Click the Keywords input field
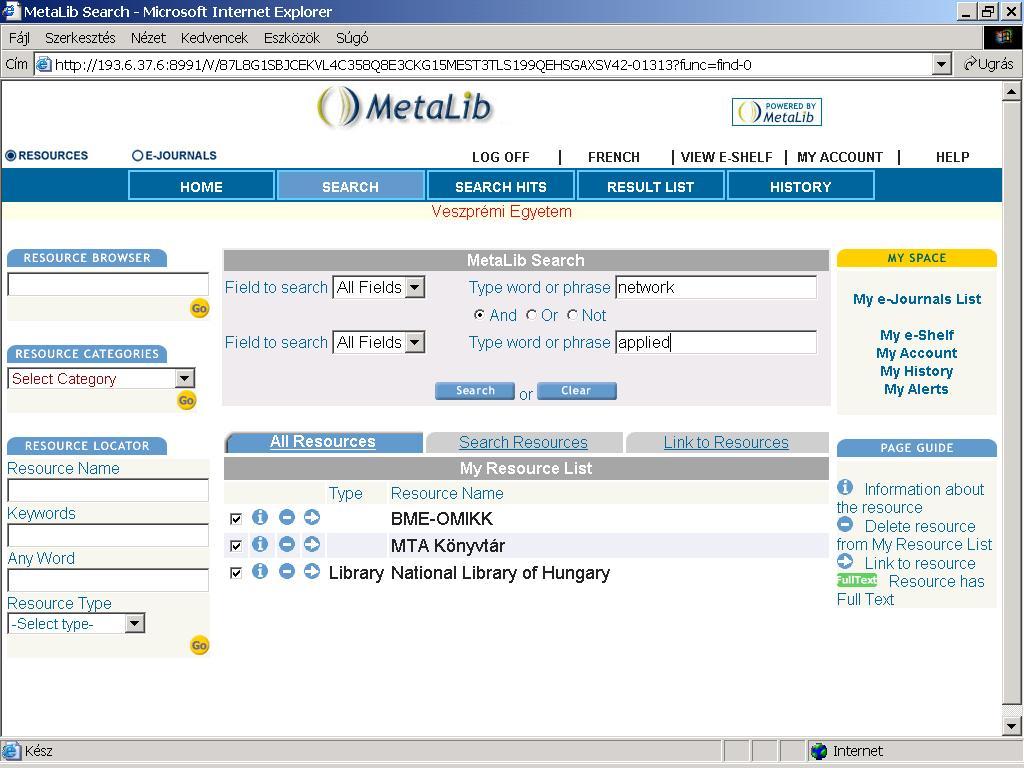 point(108,536)
